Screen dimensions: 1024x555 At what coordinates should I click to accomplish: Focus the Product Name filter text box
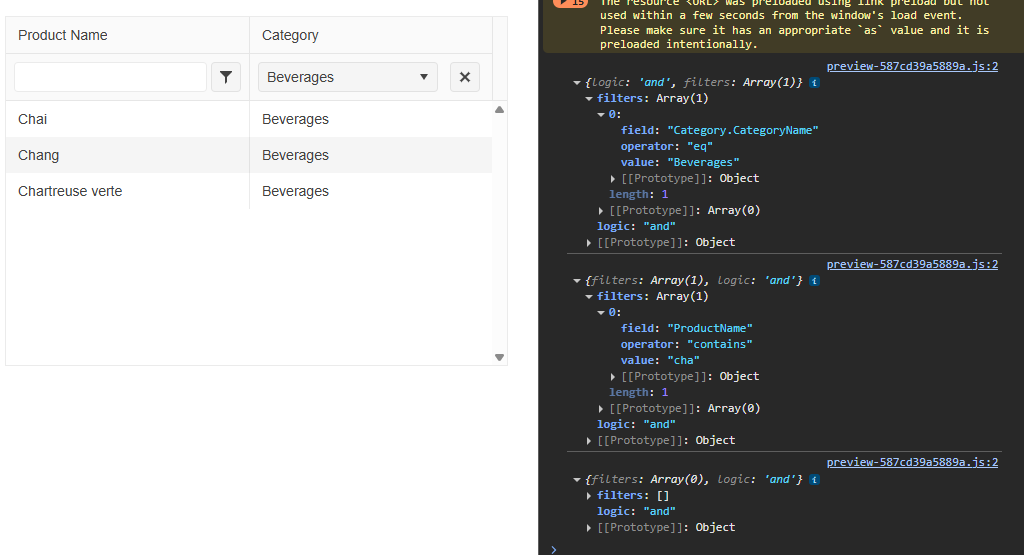110,77
